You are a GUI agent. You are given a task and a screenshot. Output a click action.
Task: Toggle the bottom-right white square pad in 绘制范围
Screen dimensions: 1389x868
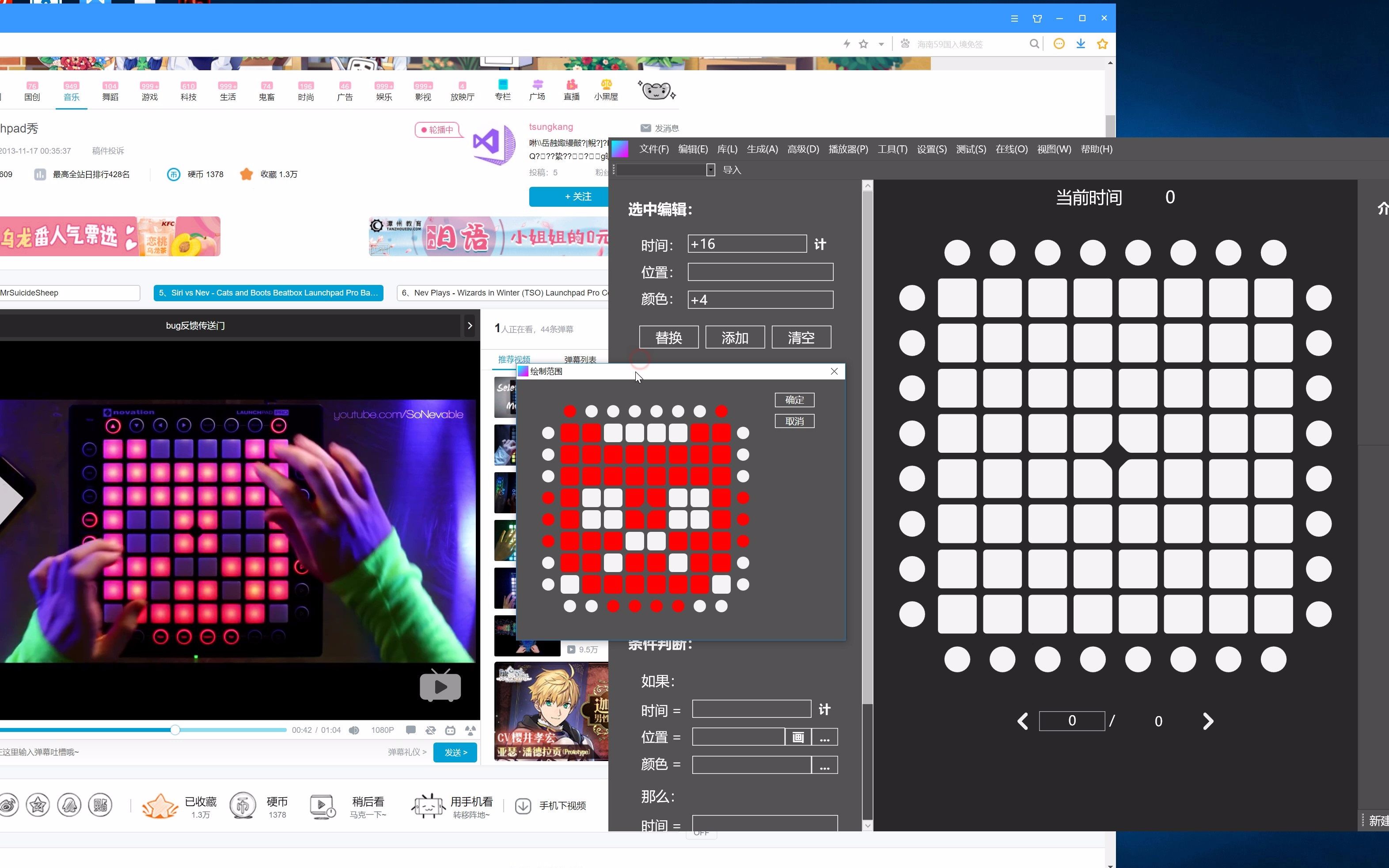coord(721,584)
